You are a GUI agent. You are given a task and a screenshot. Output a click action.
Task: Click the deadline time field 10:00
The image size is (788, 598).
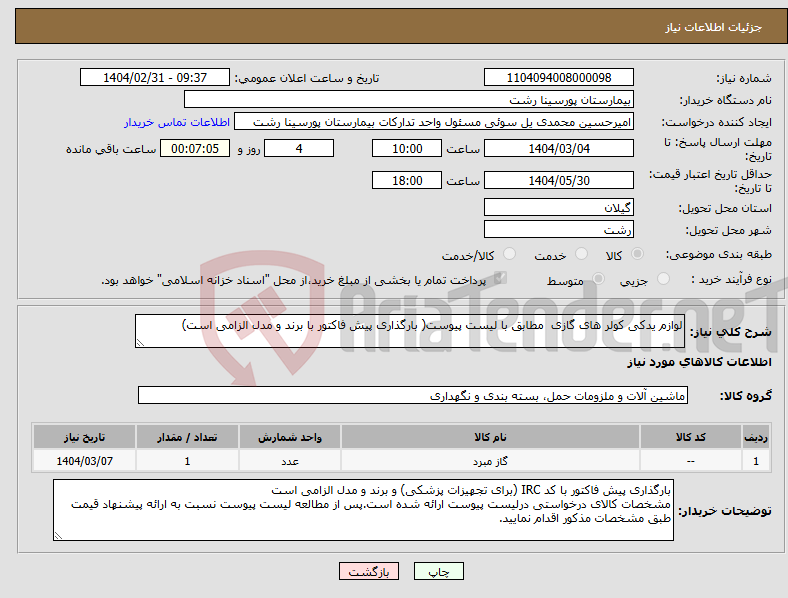[407, 148]
